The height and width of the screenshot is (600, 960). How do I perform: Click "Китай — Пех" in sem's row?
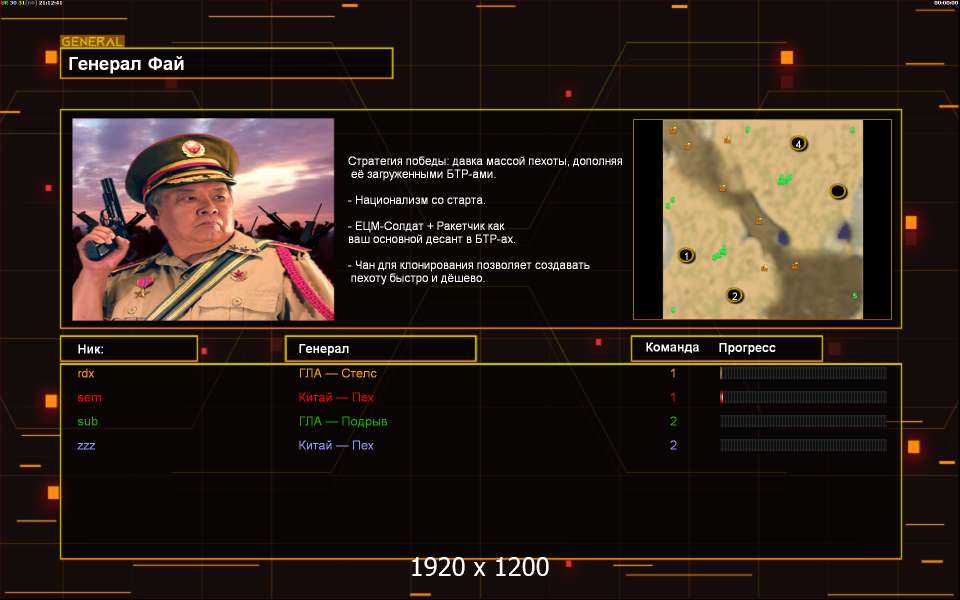pyautogui.click(x=336, y=397)
